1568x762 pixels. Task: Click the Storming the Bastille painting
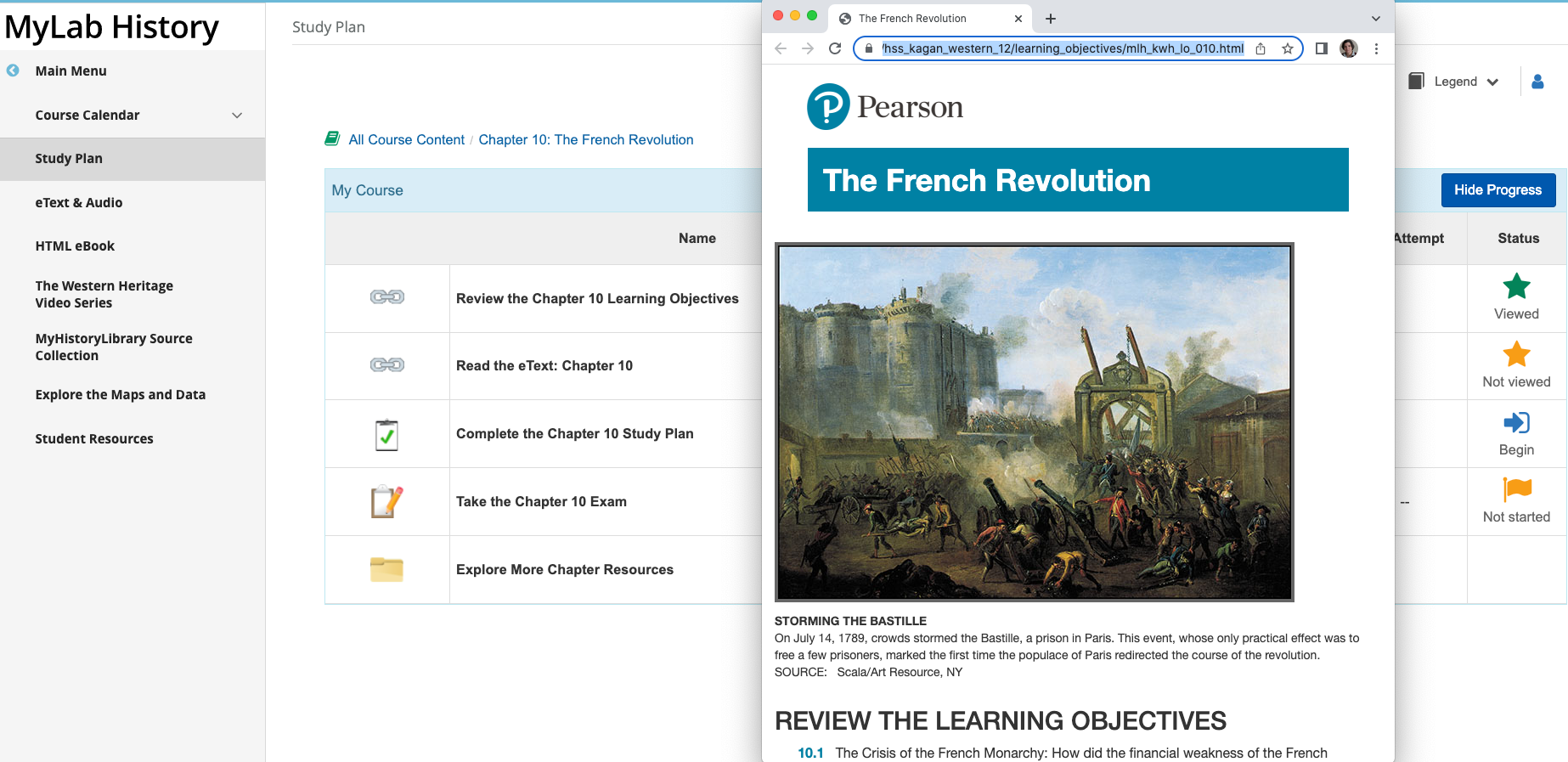1035,422
